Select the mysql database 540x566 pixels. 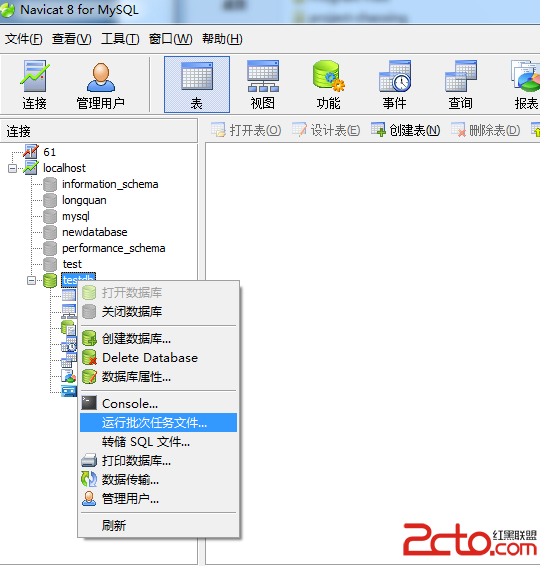point(76,216)
